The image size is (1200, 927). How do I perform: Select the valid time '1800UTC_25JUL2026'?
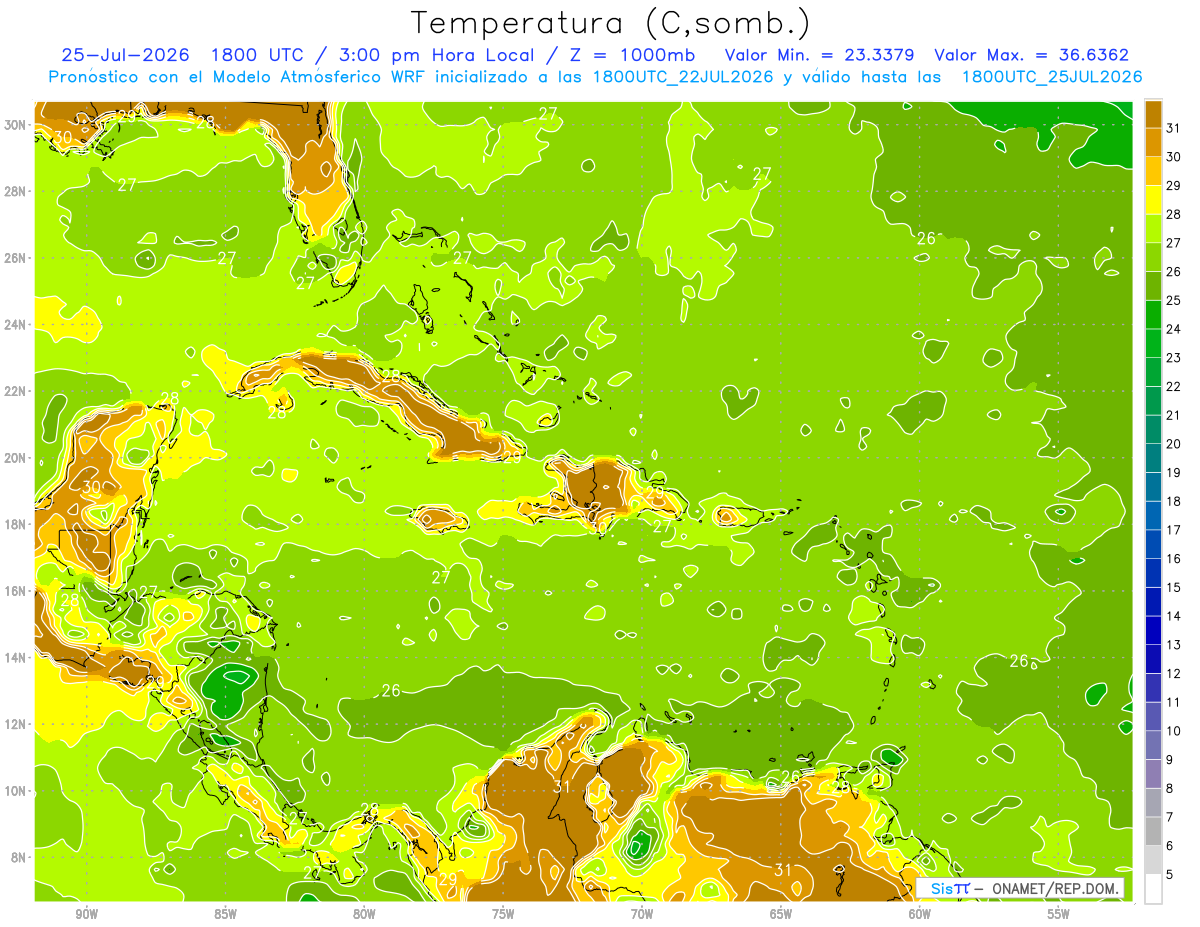click(1051, 76)
